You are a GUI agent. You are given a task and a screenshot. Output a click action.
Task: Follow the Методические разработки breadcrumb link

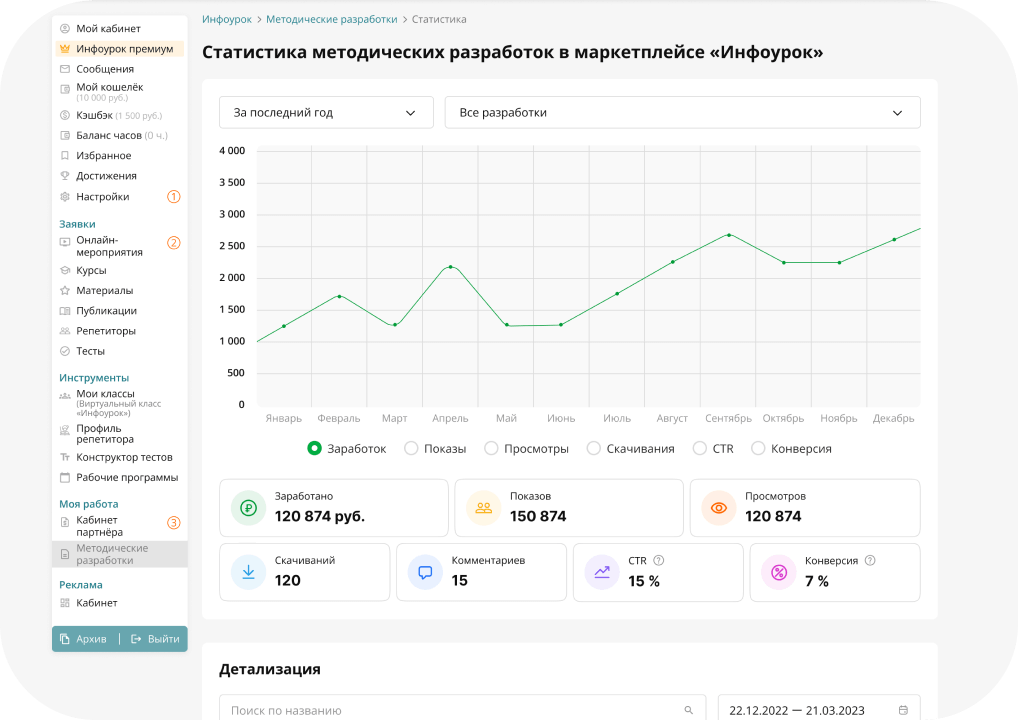331,19
